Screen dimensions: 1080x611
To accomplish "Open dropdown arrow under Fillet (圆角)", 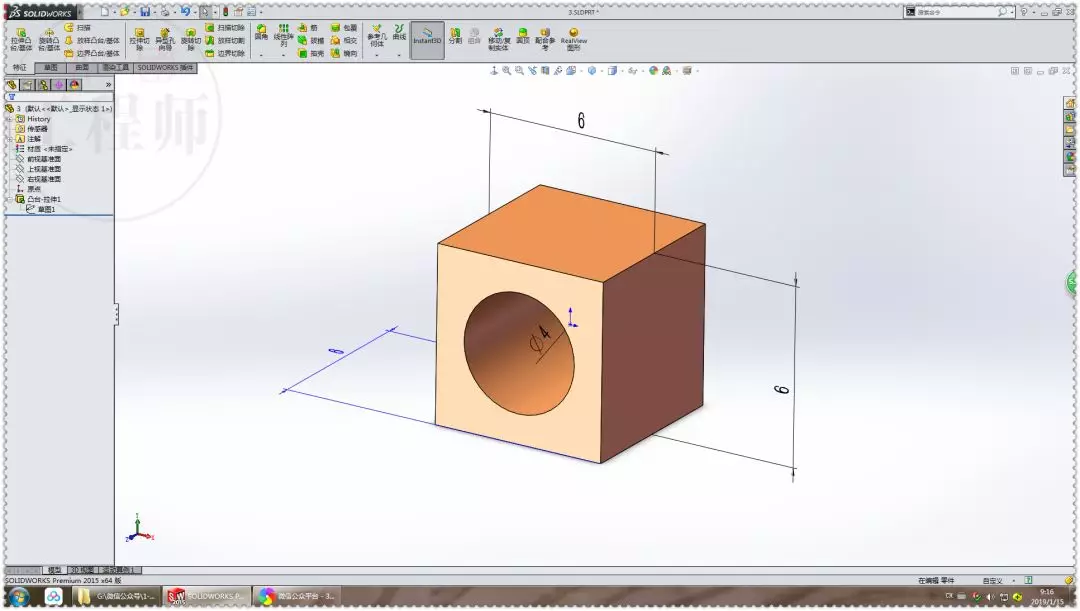I will coord(261,55).
